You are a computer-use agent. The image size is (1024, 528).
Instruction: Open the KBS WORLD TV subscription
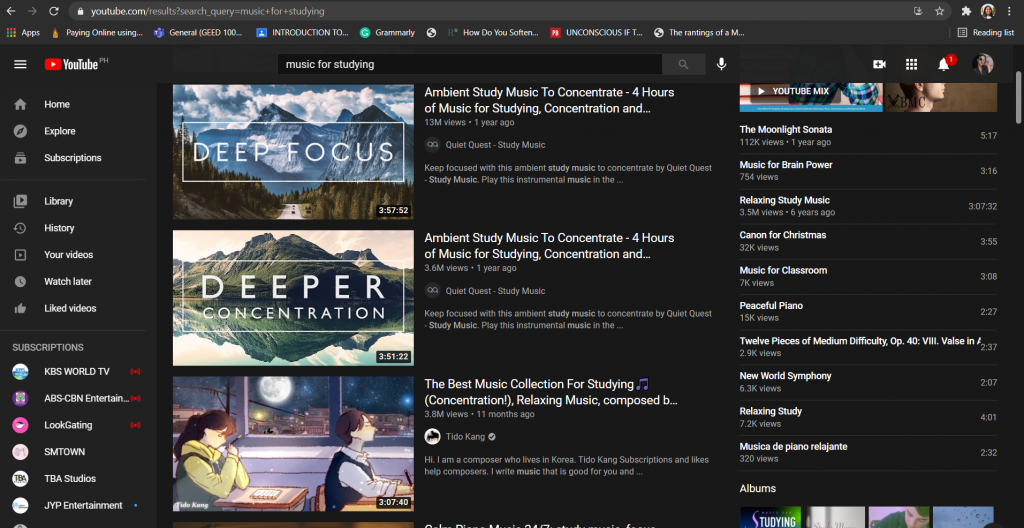click(78, 372)
